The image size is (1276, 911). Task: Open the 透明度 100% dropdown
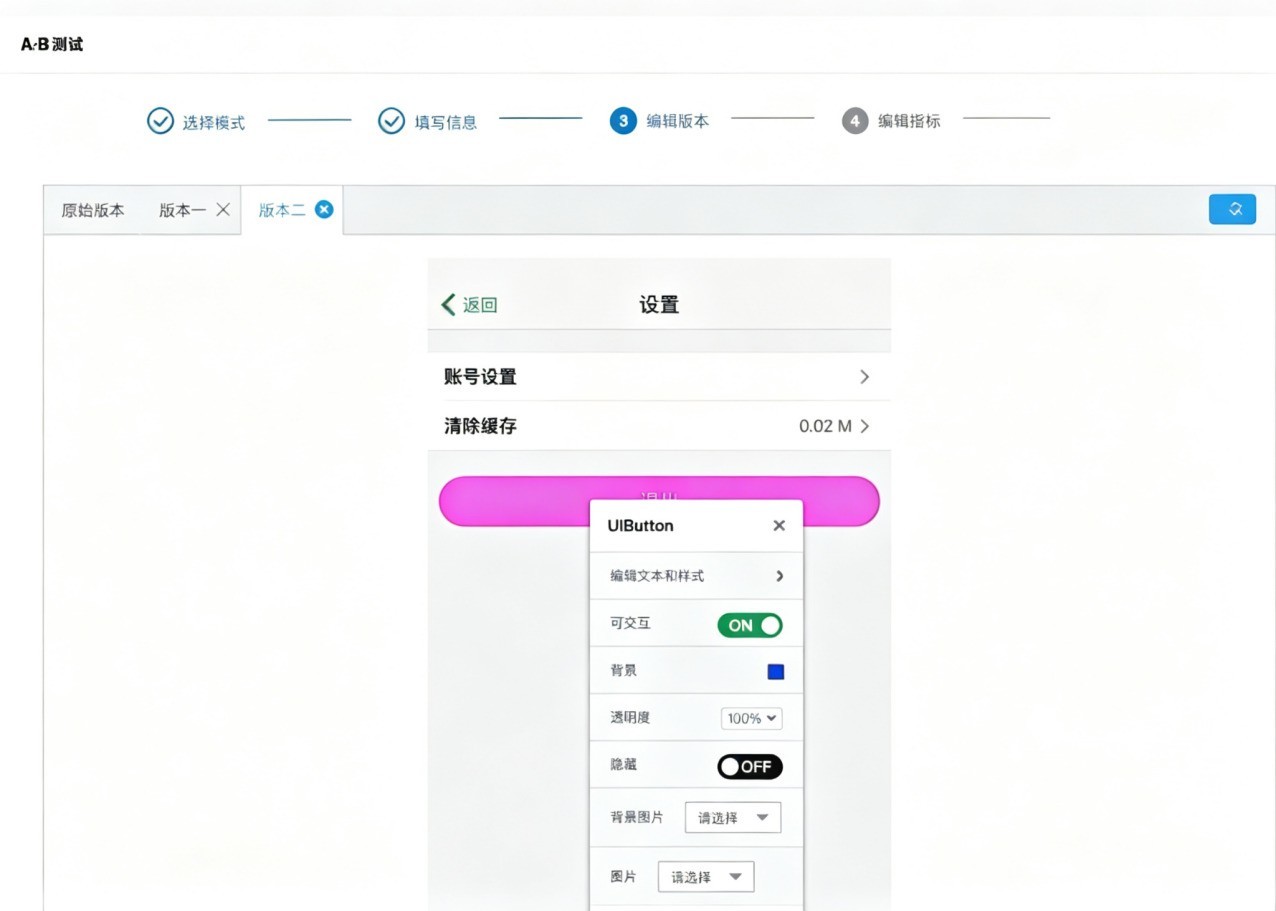pyautogui.click(x=752, y=718)
